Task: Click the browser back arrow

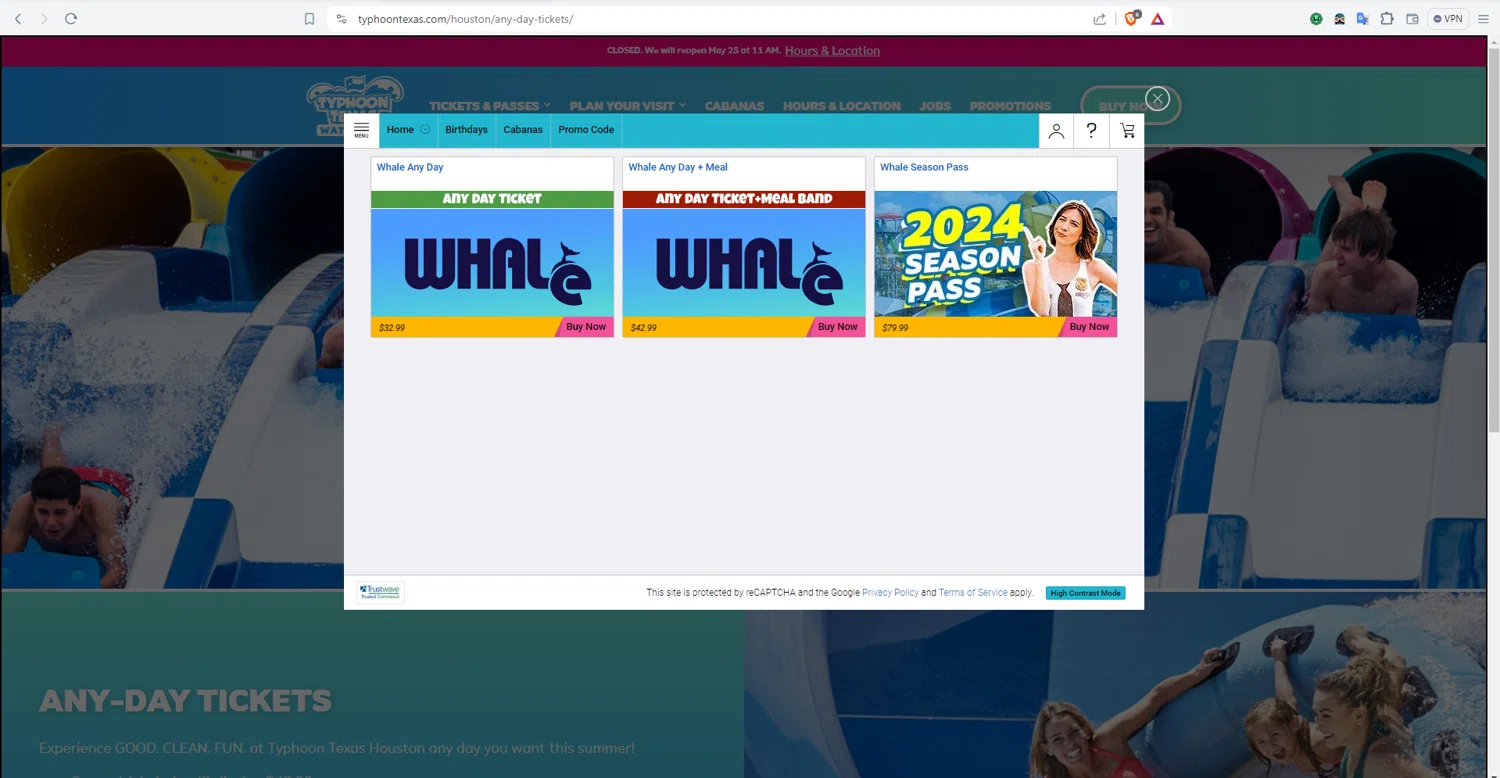Action: coord(17,18)
